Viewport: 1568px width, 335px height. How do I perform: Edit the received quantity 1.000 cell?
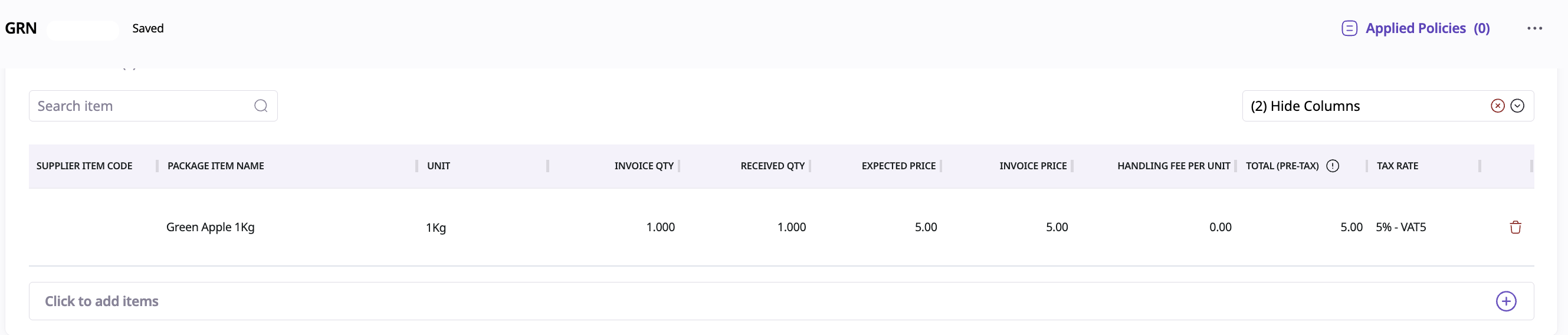click(x=791, y=227)
